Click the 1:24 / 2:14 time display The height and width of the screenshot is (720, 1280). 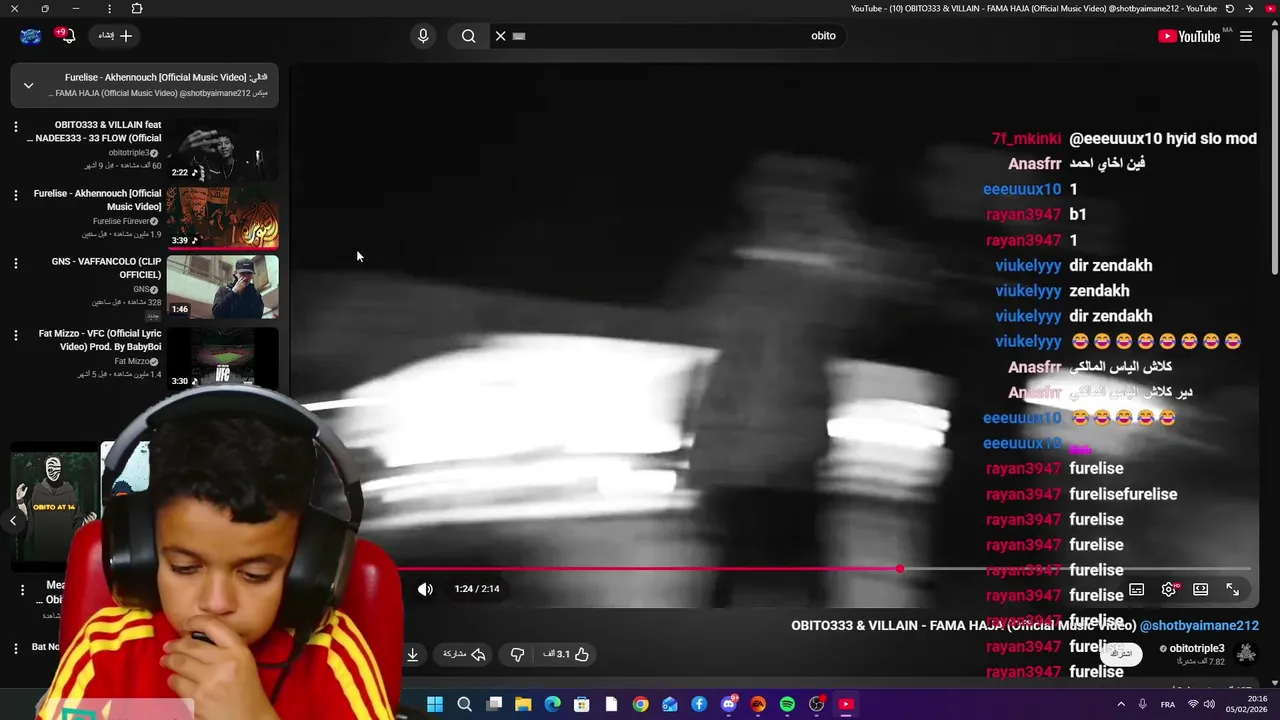click(477, 589)
